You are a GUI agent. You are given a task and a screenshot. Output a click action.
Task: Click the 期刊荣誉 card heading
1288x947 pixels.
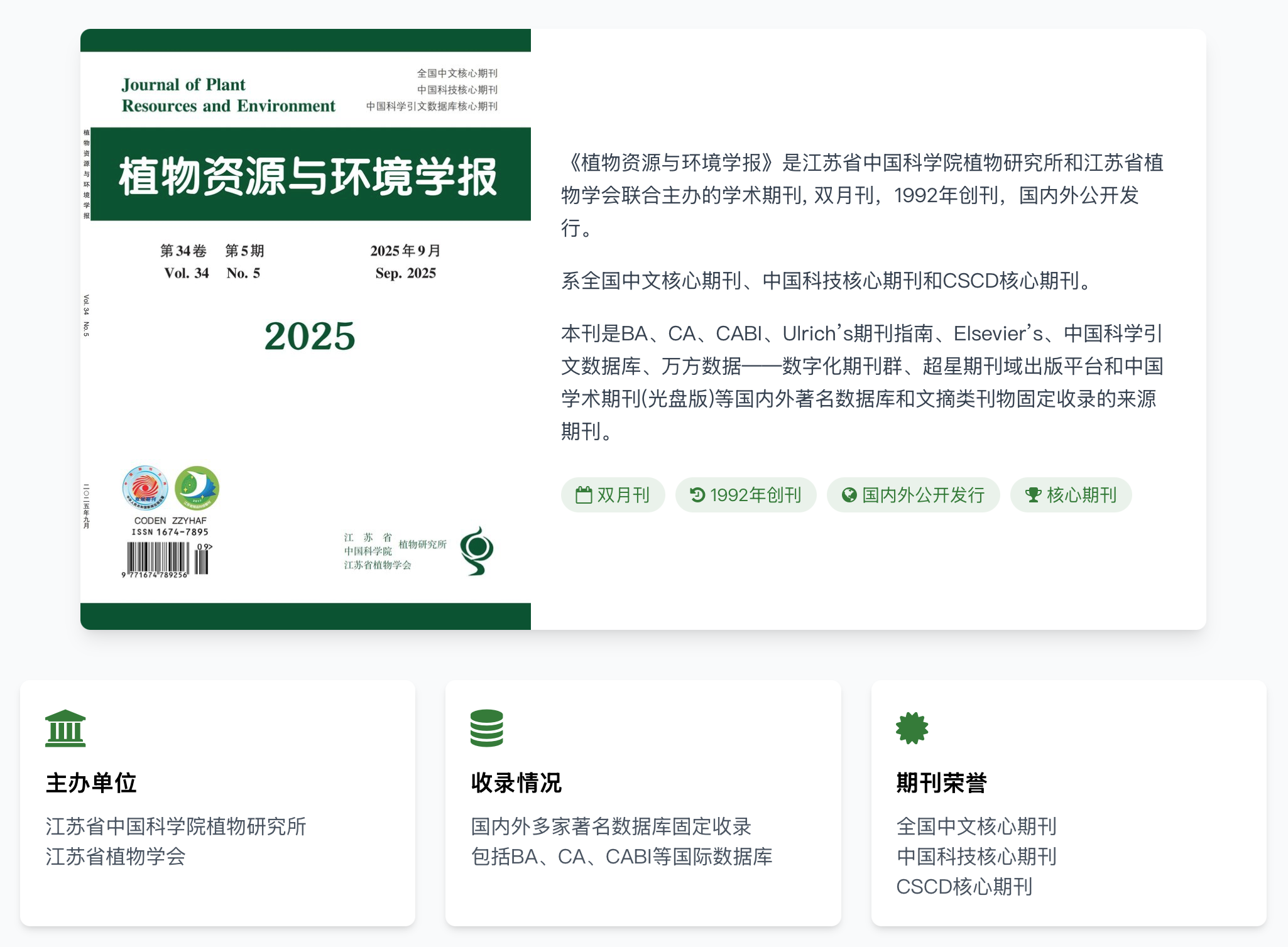[941, 782]
